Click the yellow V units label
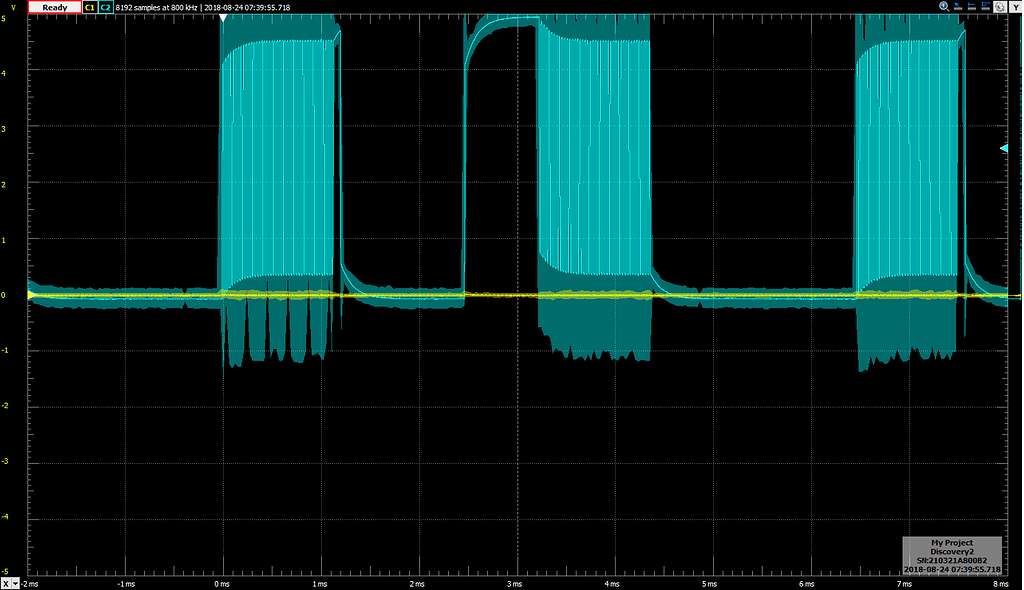This screenshot has width=1024, height=590. pyautogui.click(x=11, y=5)
